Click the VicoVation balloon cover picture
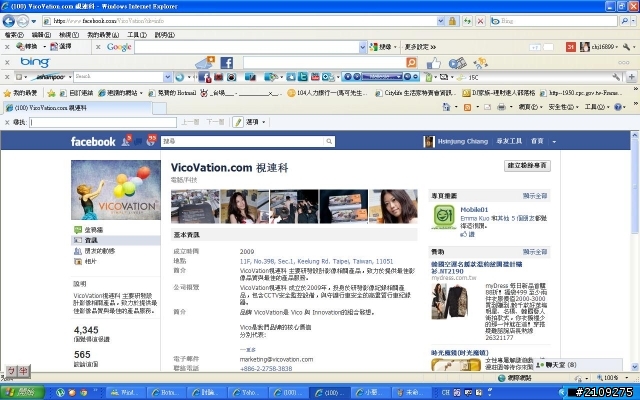The width and height of the screenshot is (640, 400). tap(116, 190)
